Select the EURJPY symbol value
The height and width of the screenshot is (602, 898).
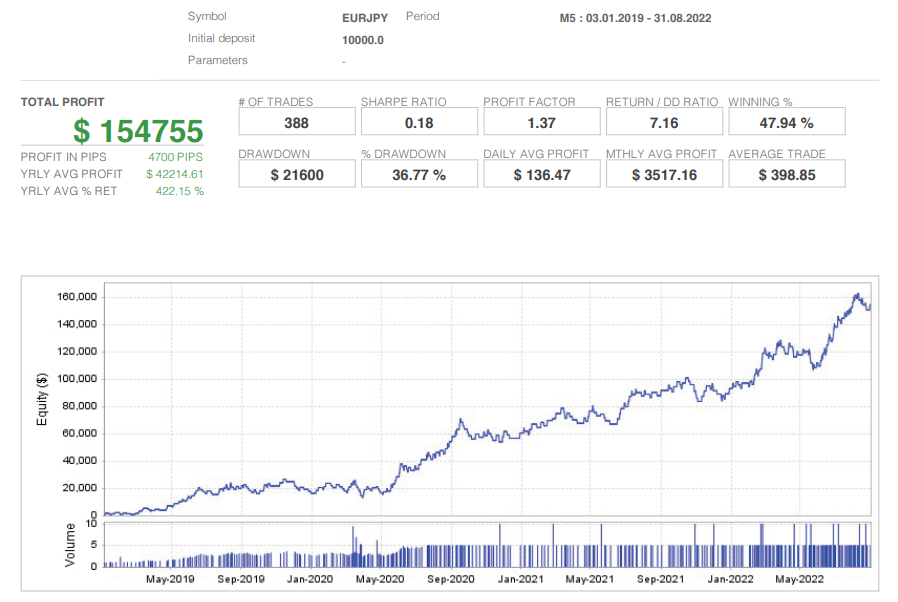tap(362, 16)
